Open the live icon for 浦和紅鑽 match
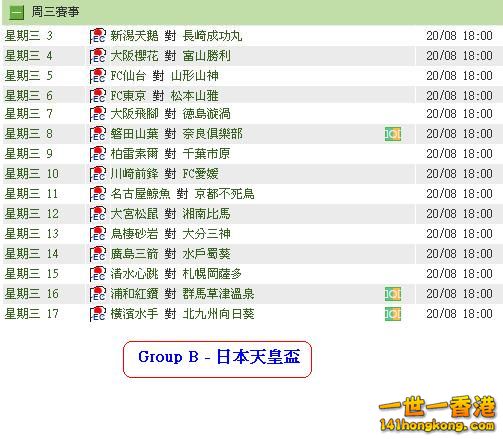 [x=393, y=294]
